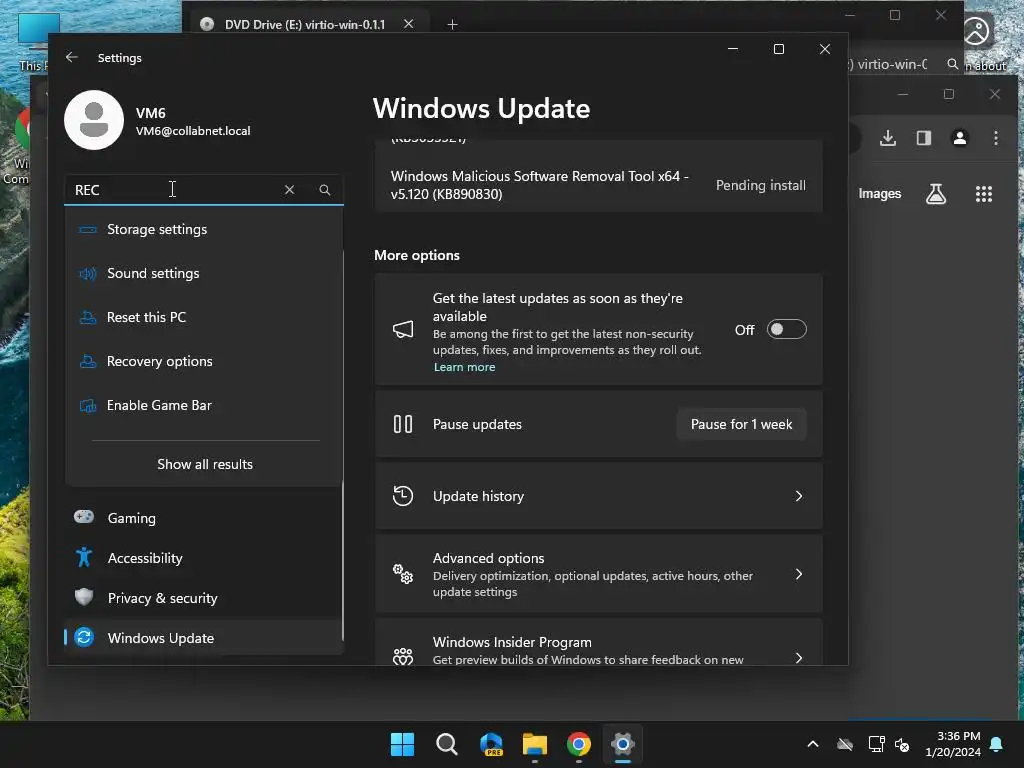The image size is (1024, 768).
Task: Toggle Chrome side panel icon
Action: (923, 138)
